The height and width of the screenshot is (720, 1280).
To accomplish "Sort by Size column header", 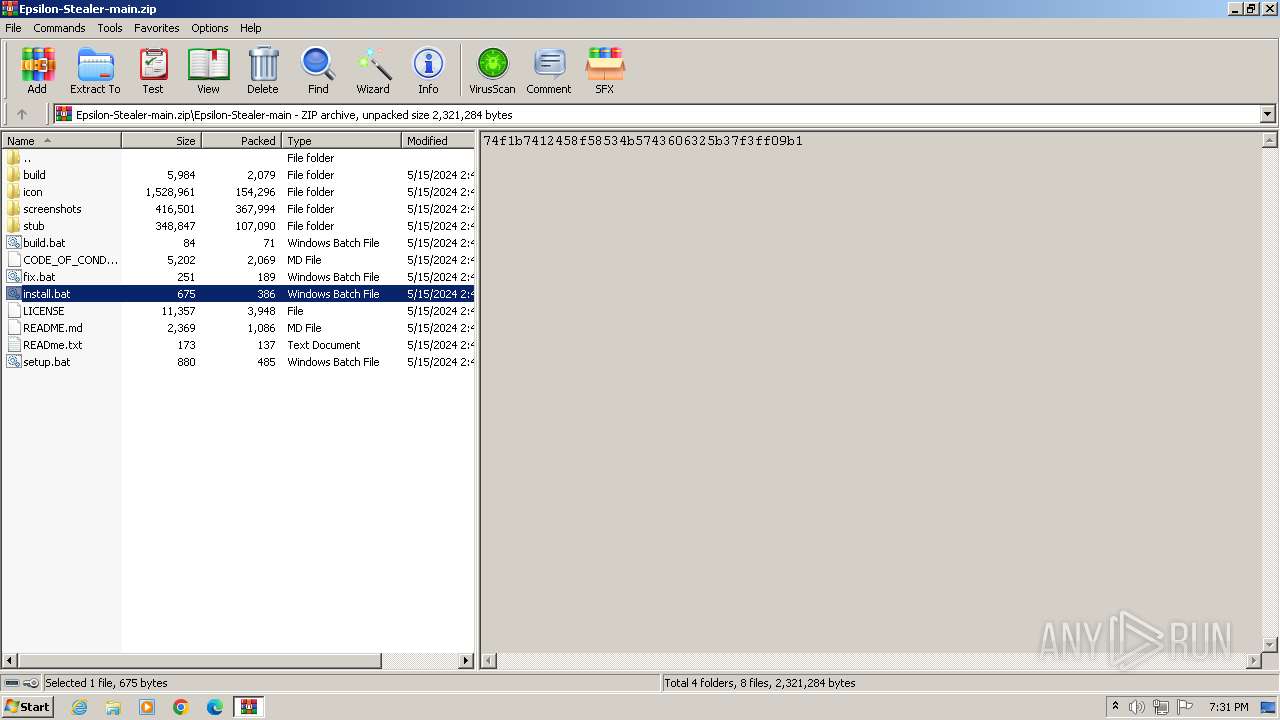I will coord(162,141).
